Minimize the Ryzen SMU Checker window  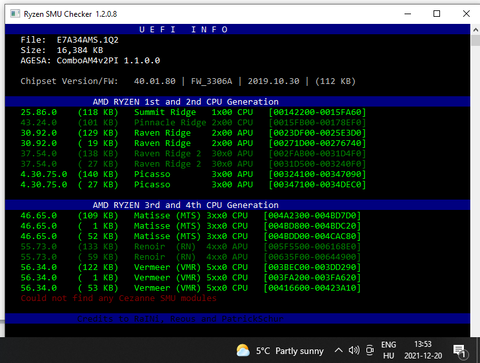point(408,14)
